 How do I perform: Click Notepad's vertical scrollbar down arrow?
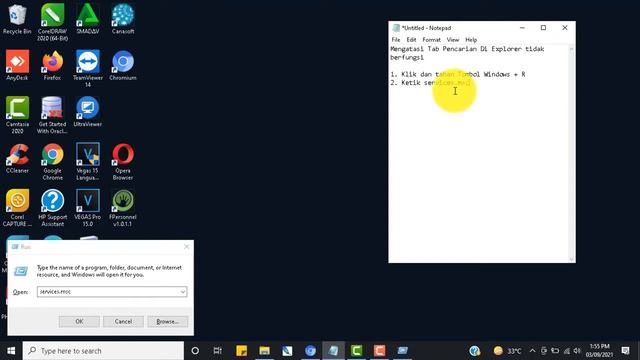(571, 259)
